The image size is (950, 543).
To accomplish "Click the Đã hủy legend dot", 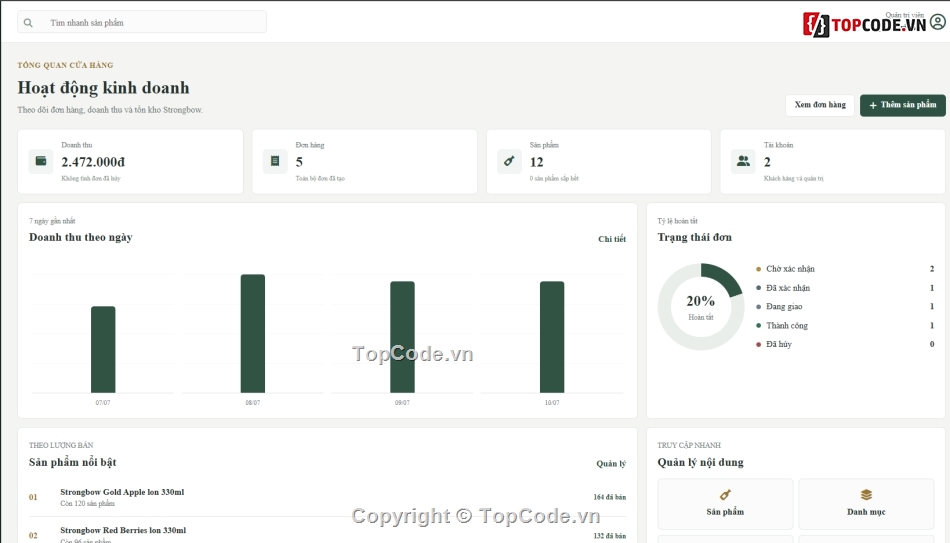I will tap(759, 344).
